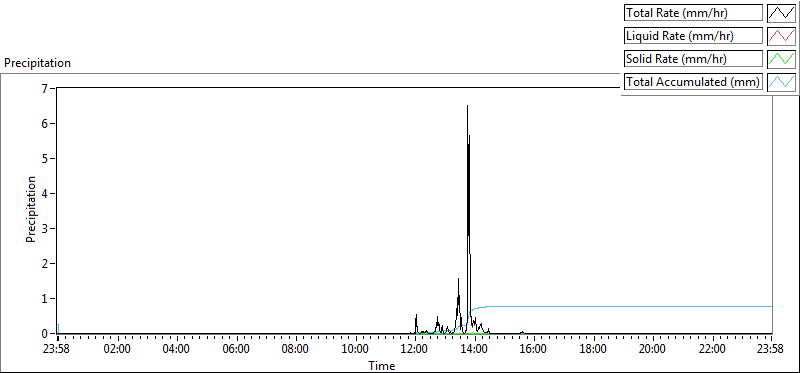Click the 10:00 time axis label
Image resolution: width=800 pixels, height=373 pixels.
(x=356, y=350)
